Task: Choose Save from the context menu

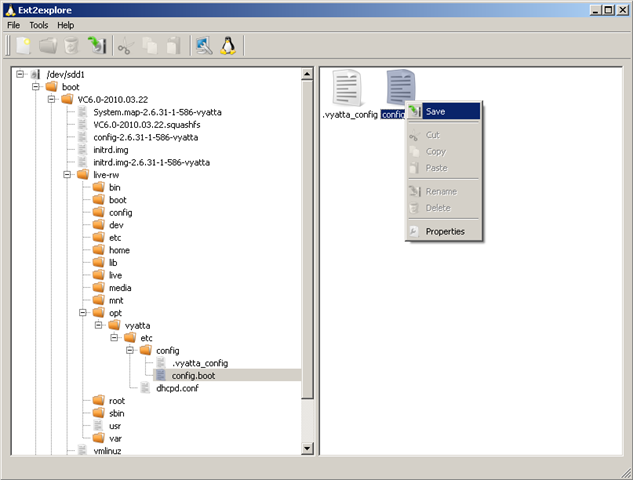Action: [x=435, y=111]
